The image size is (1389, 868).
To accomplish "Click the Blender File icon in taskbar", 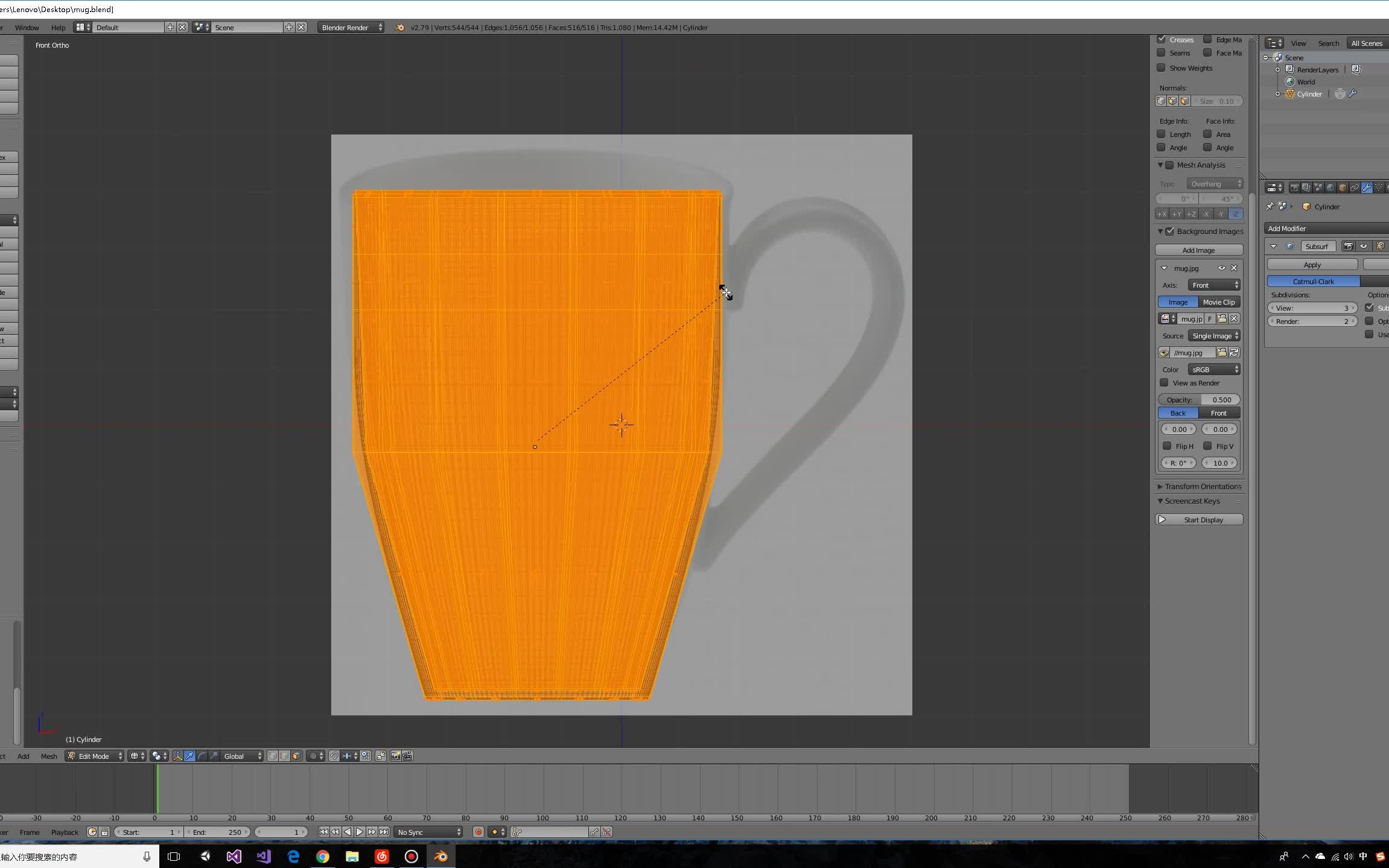I will 442,856.
